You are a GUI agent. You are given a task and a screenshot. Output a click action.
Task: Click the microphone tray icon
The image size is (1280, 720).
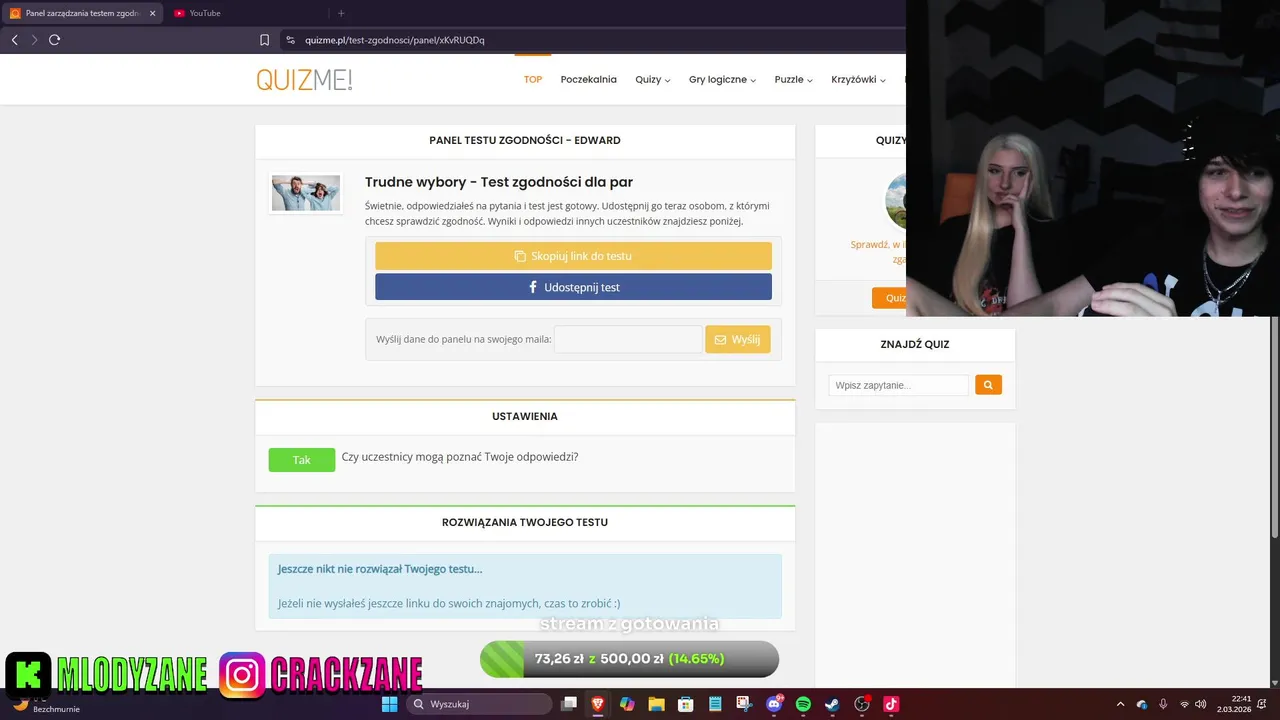coord(1163,705)
